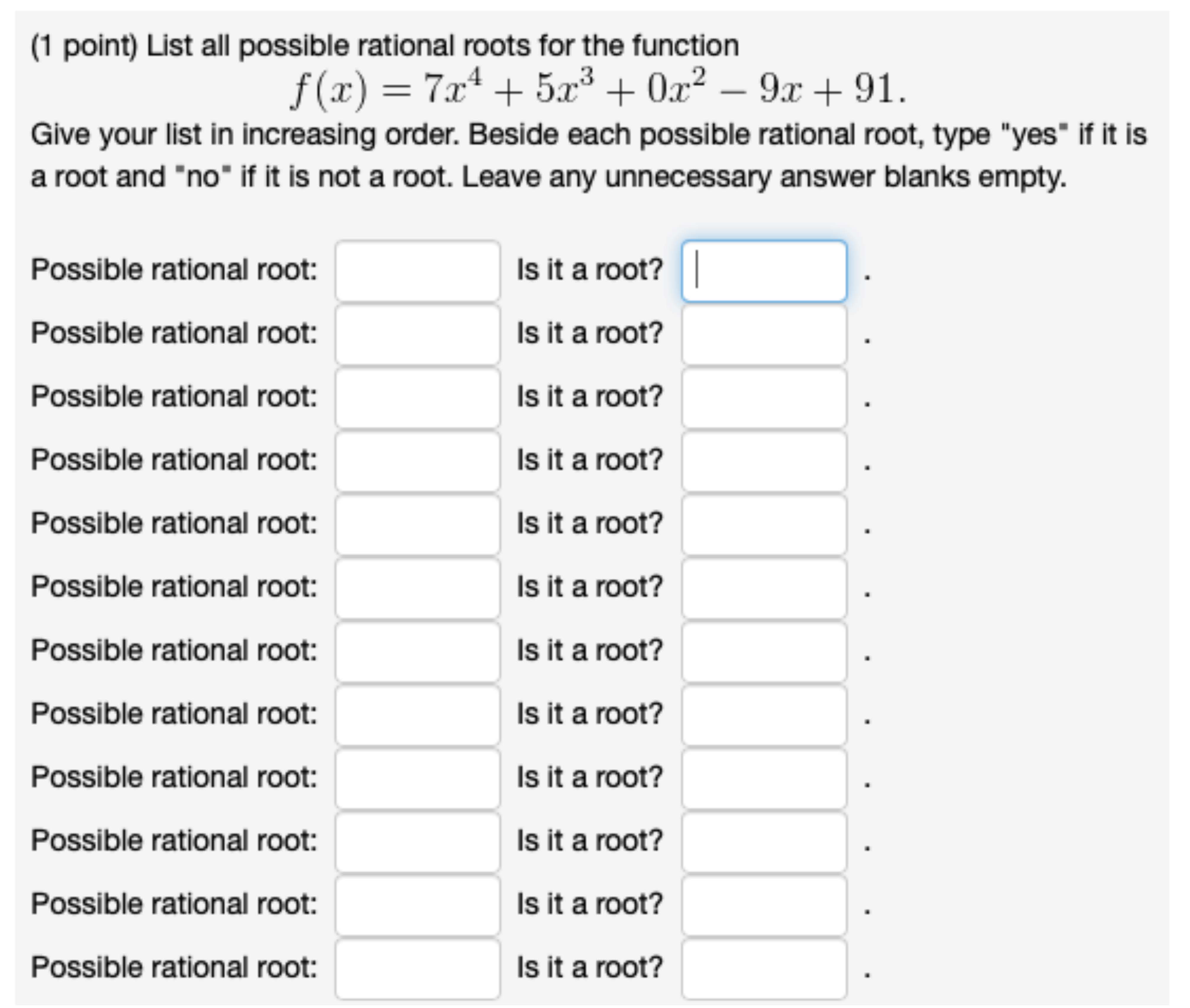This screenshot has width=1190, height=1008.
Task: Click the eleventh 'Is it a root?' input
Action: [x=764, y=905]
